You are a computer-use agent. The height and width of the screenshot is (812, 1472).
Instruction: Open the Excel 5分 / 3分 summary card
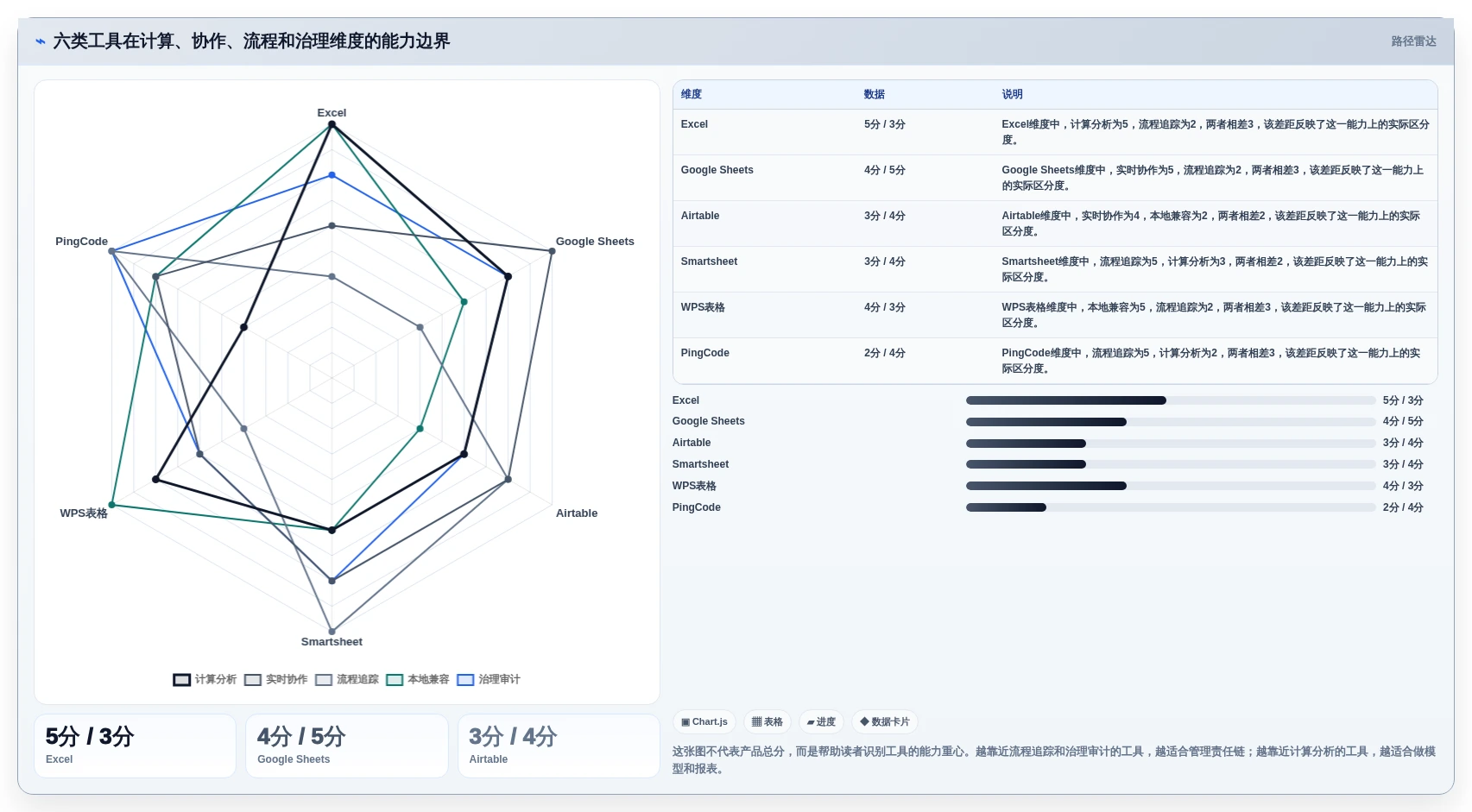click(x=135, y=746)
